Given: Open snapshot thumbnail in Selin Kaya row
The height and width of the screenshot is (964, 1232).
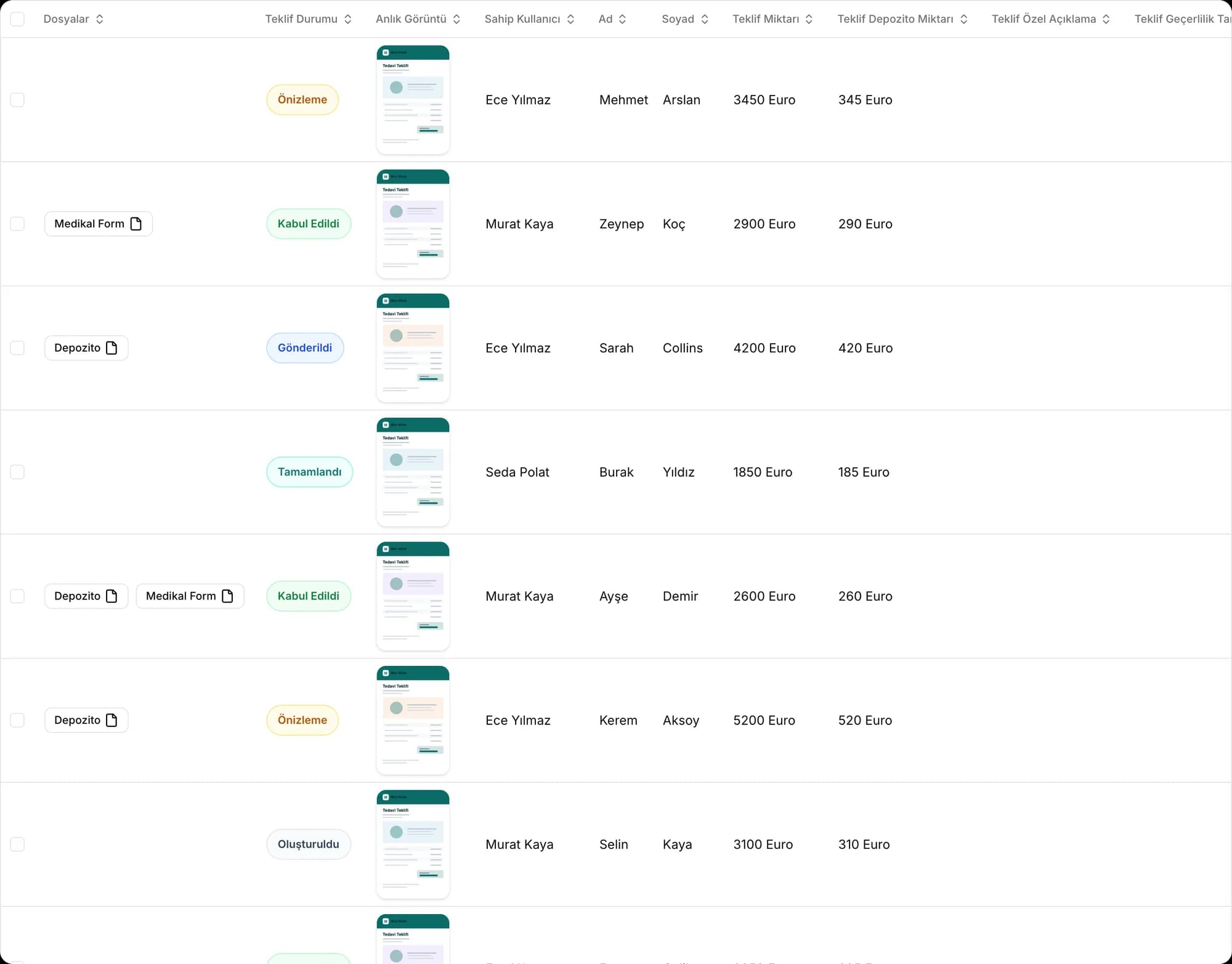Looking at the screenshot, I should click(x=413, y=845).
